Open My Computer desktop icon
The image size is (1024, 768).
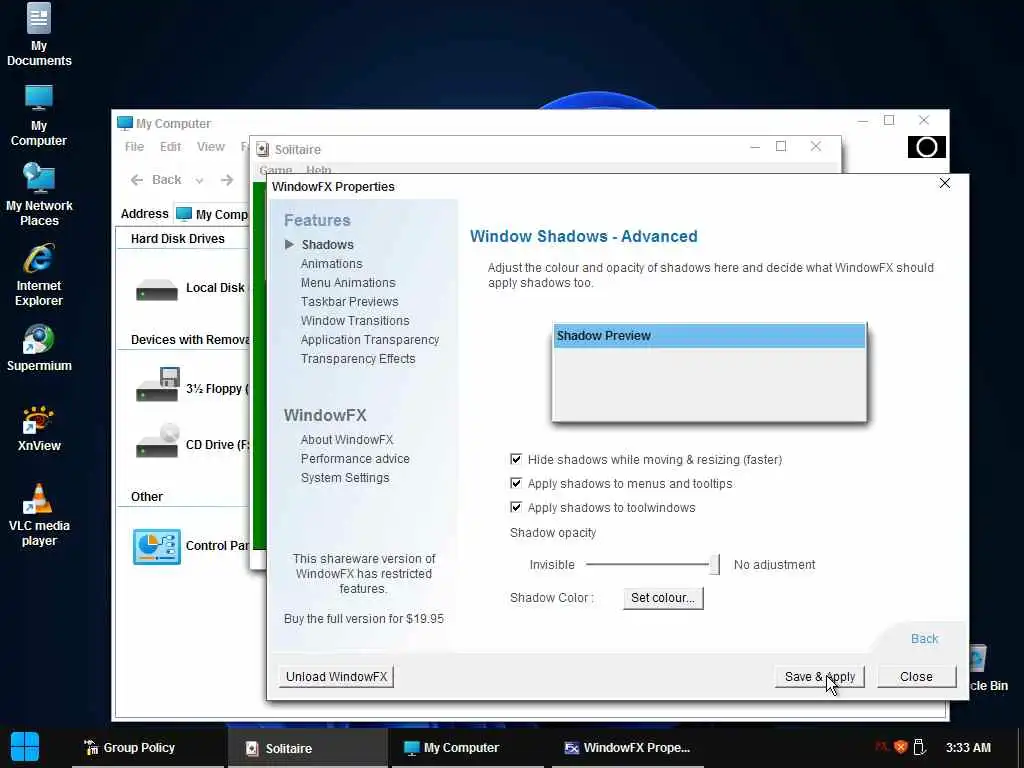(39, 116)
